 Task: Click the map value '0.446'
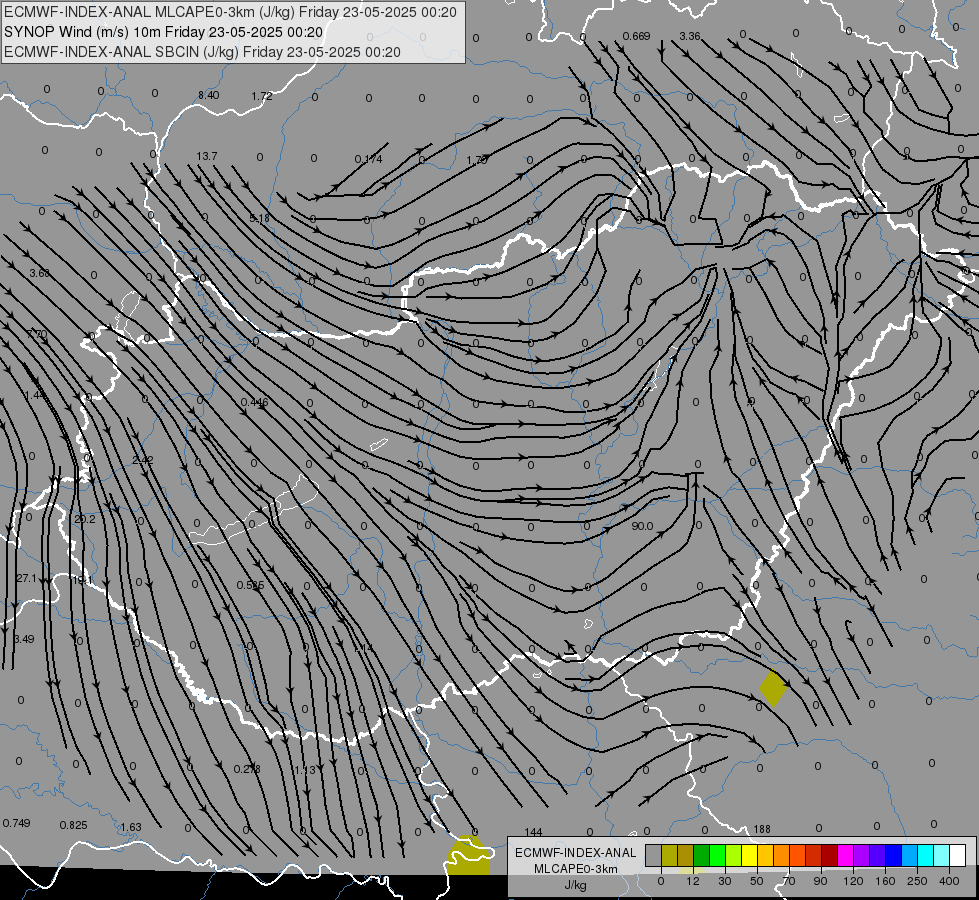coord(254,402)
